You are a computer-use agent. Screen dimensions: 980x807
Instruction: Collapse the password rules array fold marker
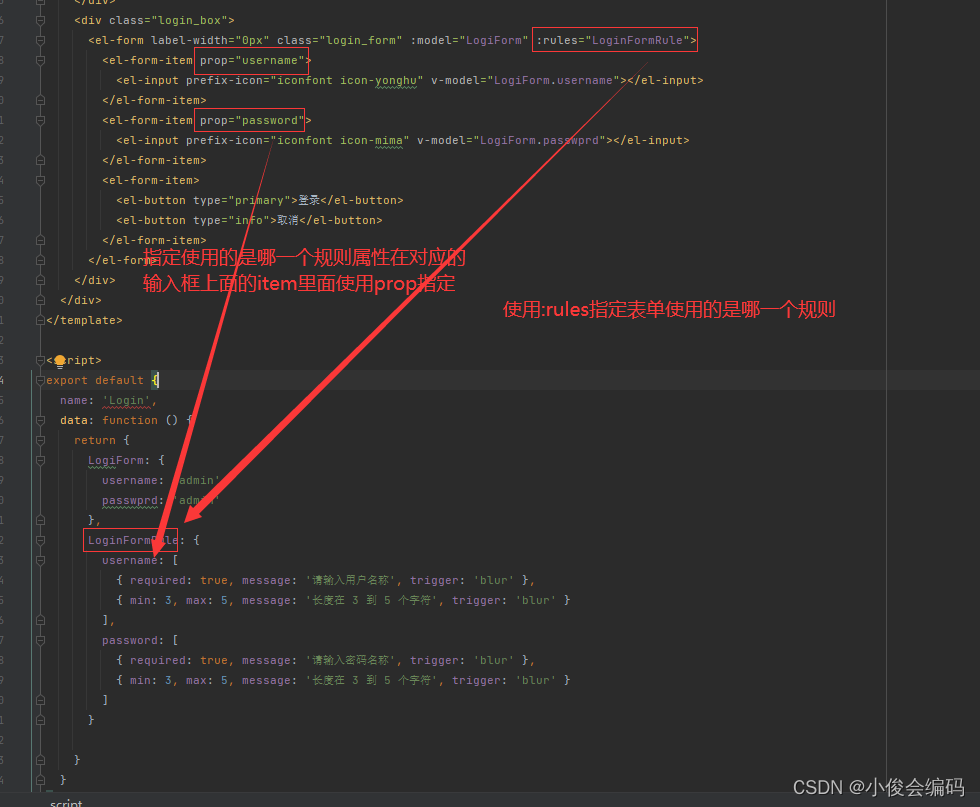point(38,640)
